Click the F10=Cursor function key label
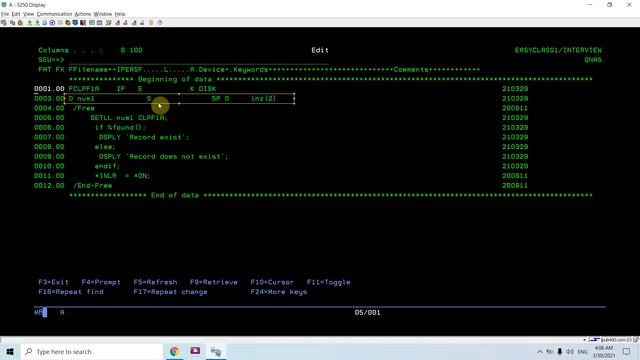The image size is (640, 360). coord(272,282)
